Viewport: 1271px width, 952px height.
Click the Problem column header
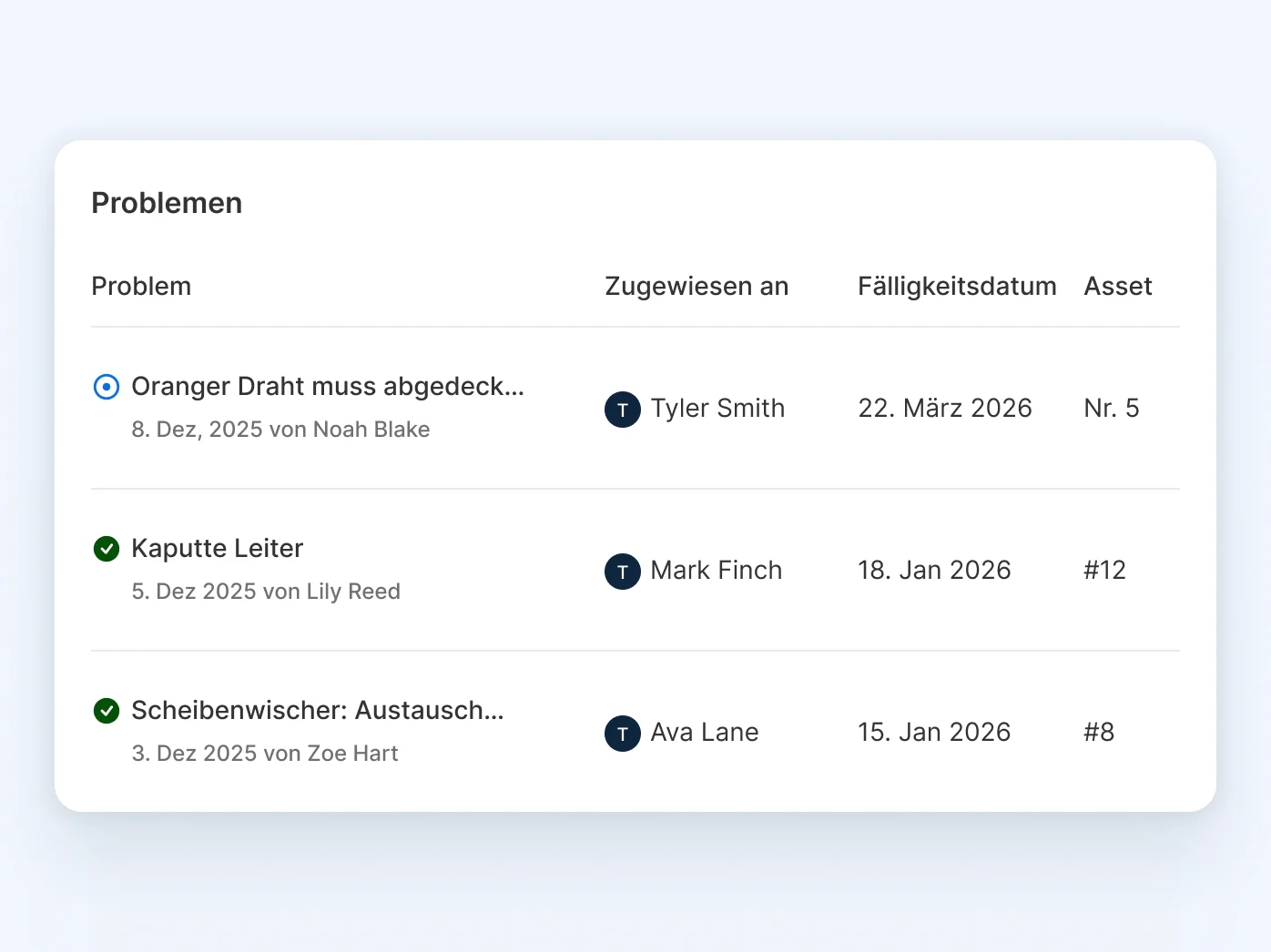click(141, 286)
